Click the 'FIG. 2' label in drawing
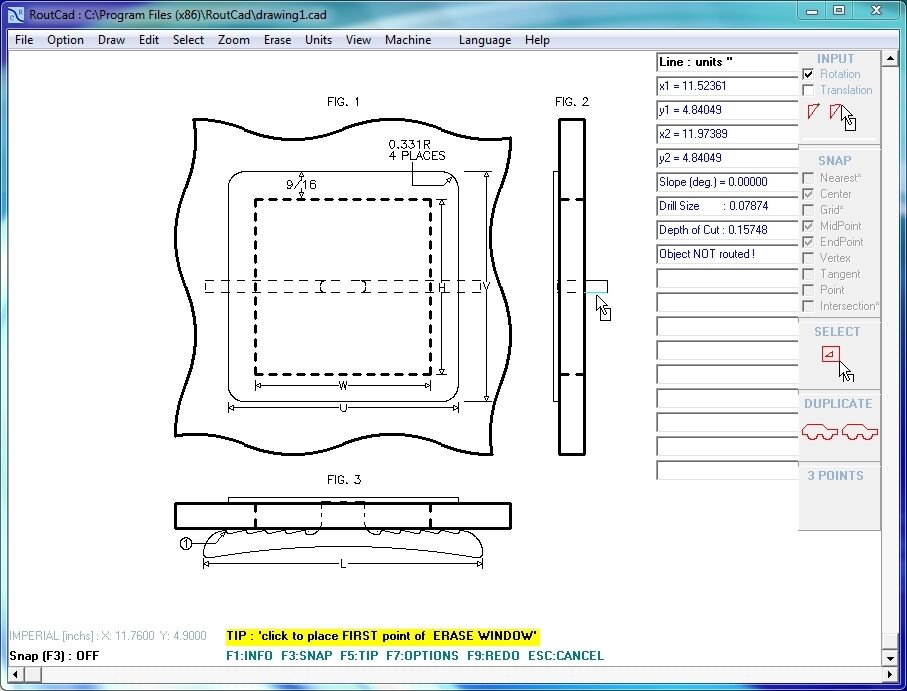This screenshot has width=907, height=691. click(x=572, y=102)
